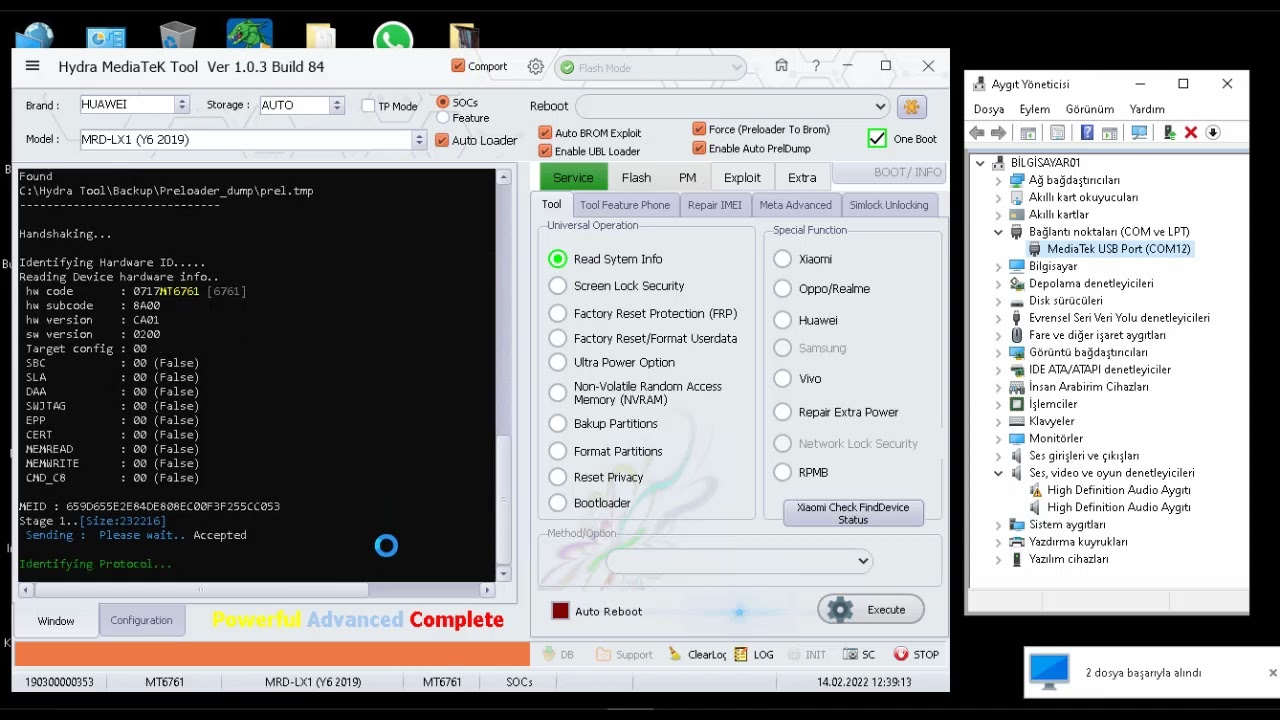
Task: Click the properties icon in Device Manager toolbar
Action: [1058, 133]
